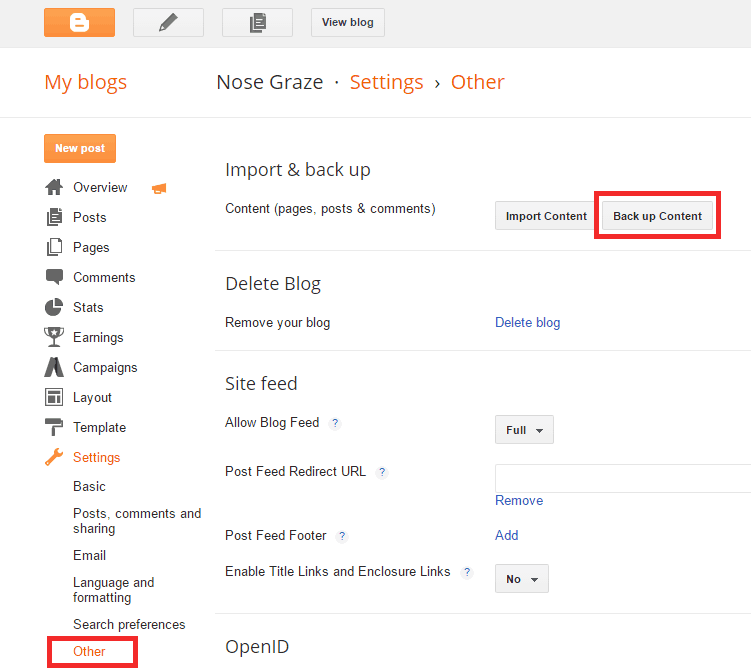Click the orange Blogger logo icon
The height and width of the screenshot is (668, 751).
point(79,22)
